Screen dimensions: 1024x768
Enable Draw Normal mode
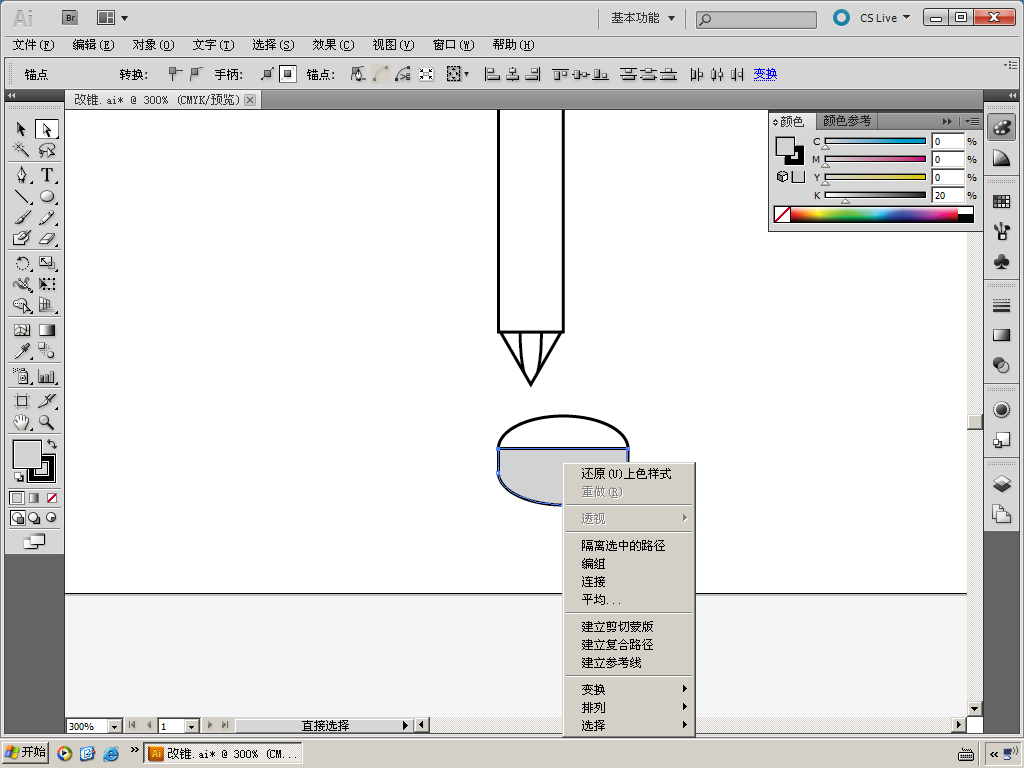[18, 518]
